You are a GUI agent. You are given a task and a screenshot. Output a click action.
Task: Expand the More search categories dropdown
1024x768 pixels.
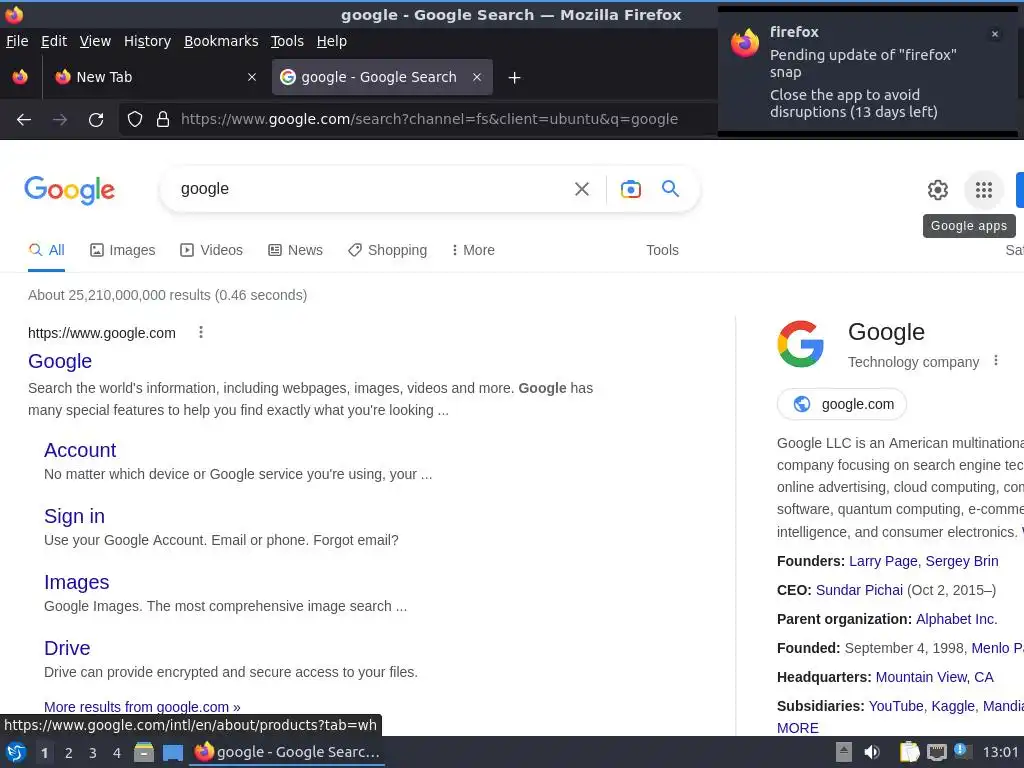473,250
